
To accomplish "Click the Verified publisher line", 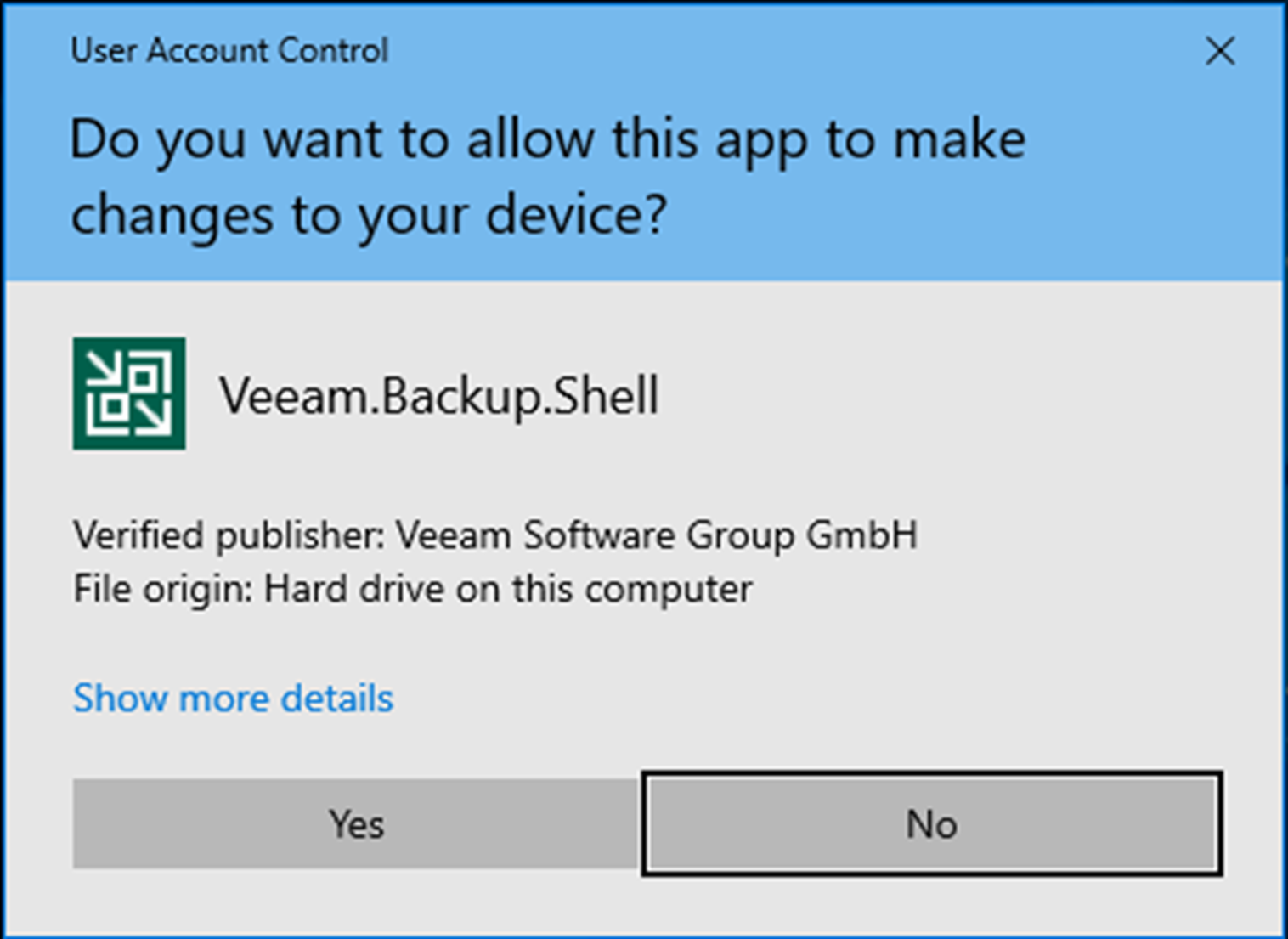I will pyautogui.click(x=495, y=535).
